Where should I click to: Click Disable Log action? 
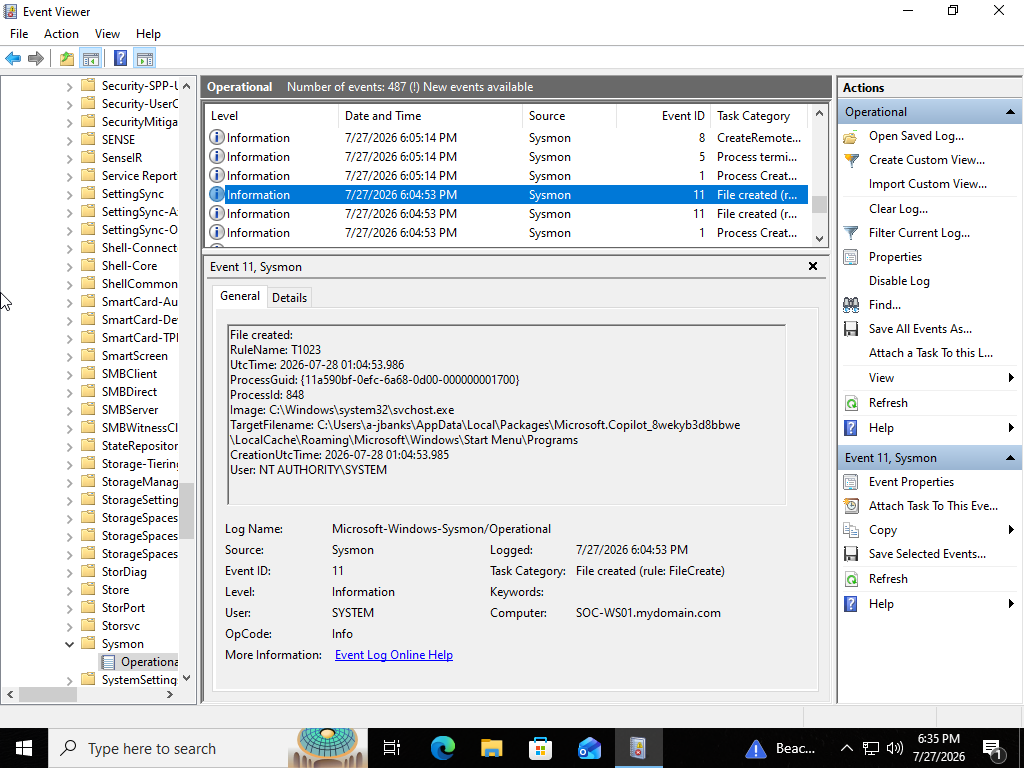click(899, 281)
